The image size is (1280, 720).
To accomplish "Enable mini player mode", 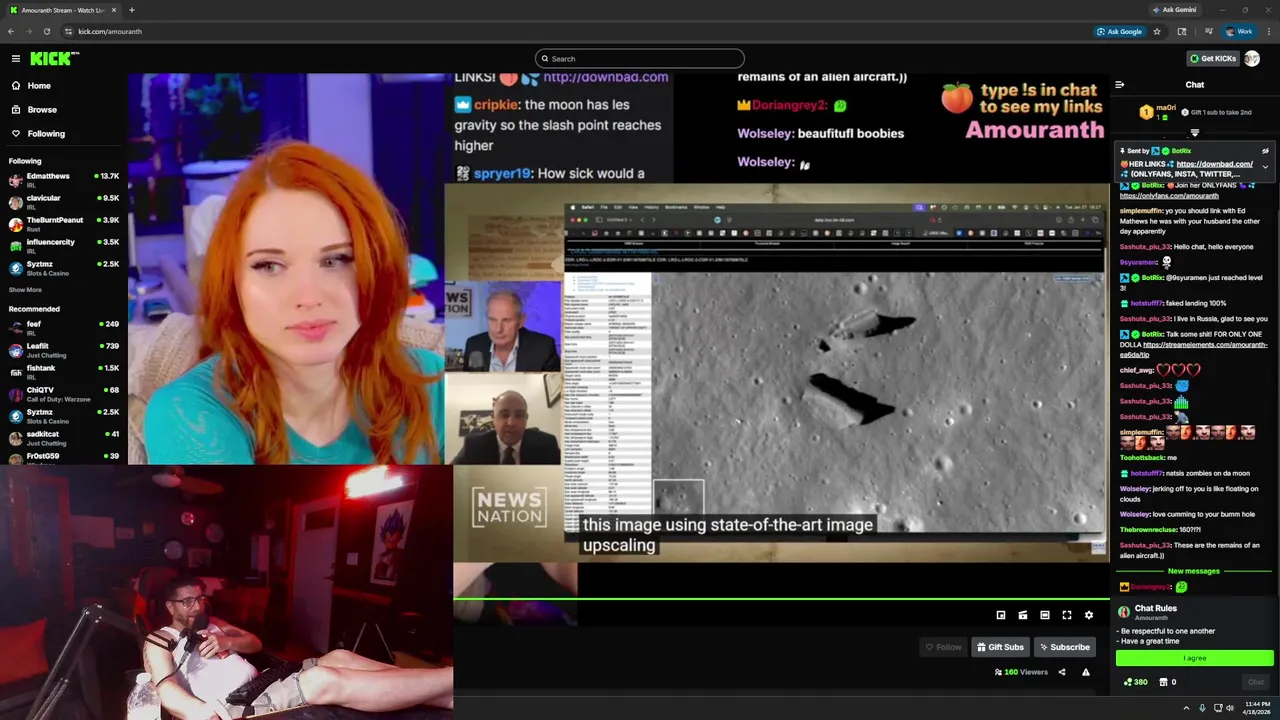I will click(1001, 615).
